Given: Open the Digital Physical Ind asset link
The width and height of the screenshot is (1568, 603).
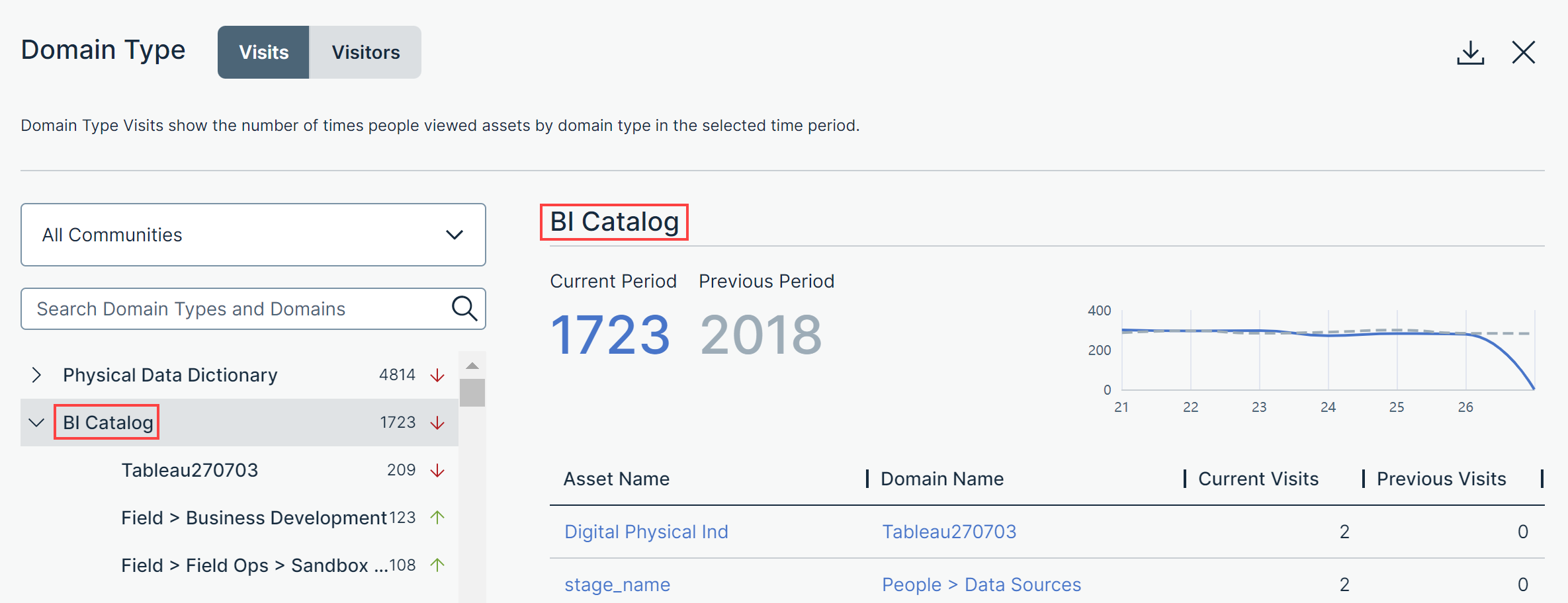Looking at the screenshot, I should [646, 531].
